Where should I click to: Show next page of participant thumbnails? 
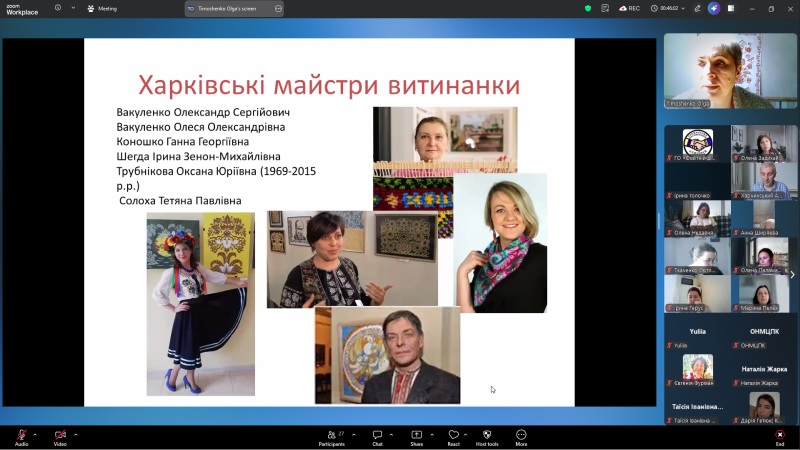(792, 274)
